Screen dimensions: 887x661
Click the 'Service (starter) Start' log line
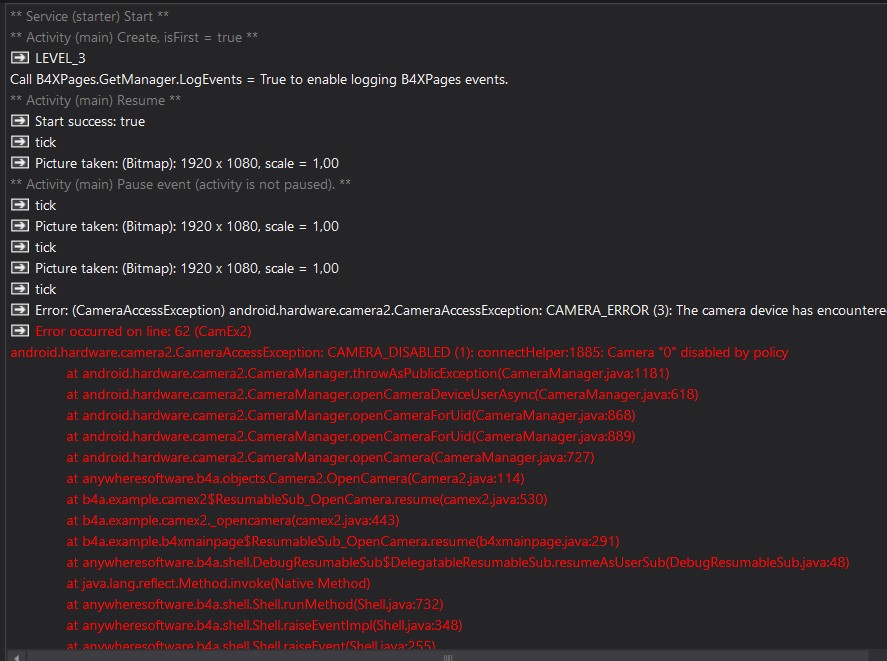point(88,16)
